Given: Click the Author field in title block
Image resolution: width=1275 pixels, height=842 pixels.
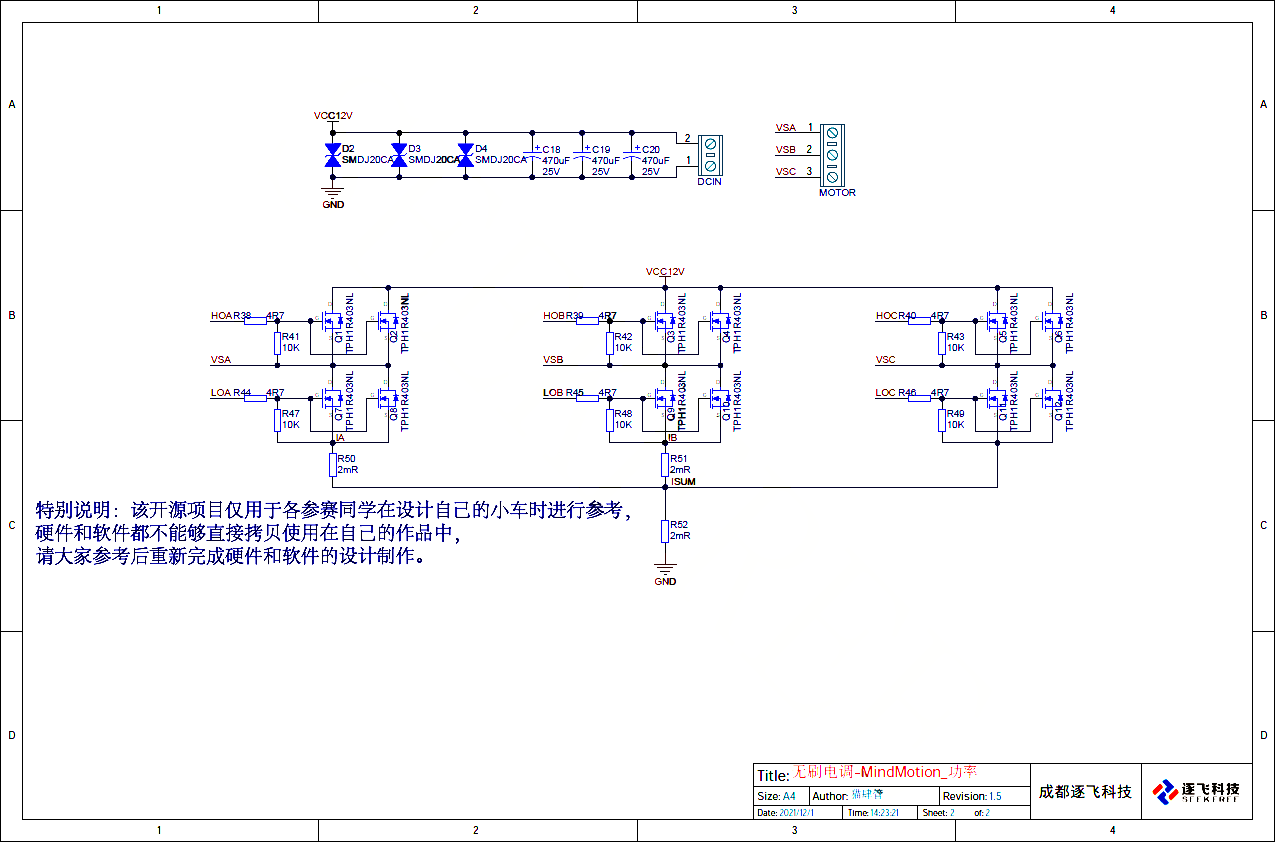Looking at the screenshot, I should point(873,796).
